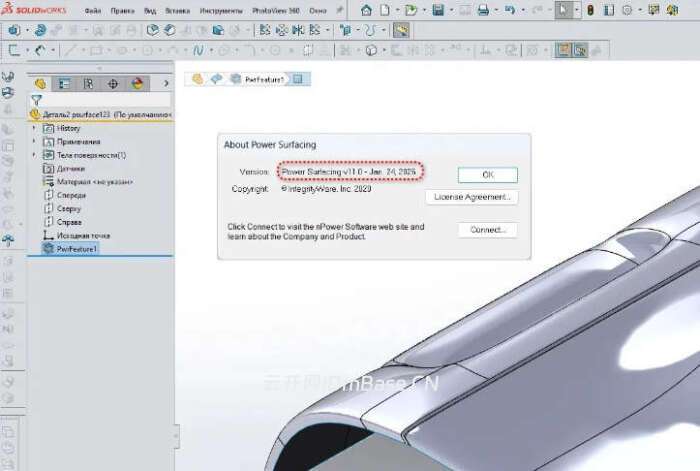Open dropdown arrow next to Undo
700x471 pixels.
[x=523, y=10]
